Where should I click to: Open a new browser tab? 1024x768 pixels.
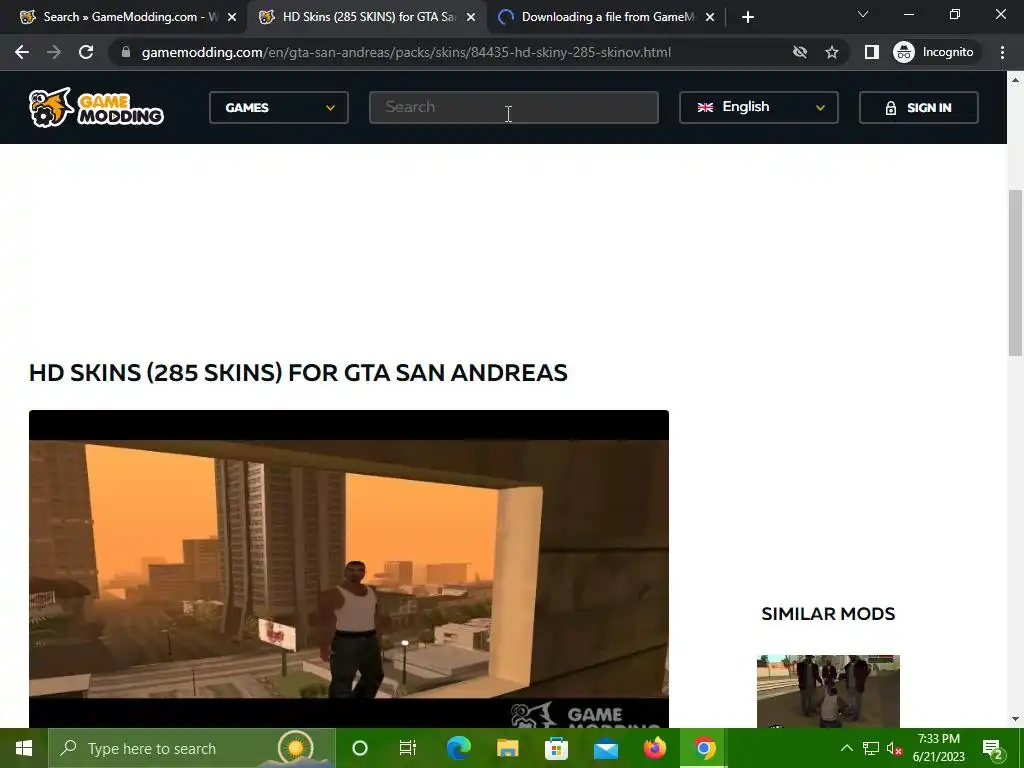pyautogui.click(x=748, y=17)
